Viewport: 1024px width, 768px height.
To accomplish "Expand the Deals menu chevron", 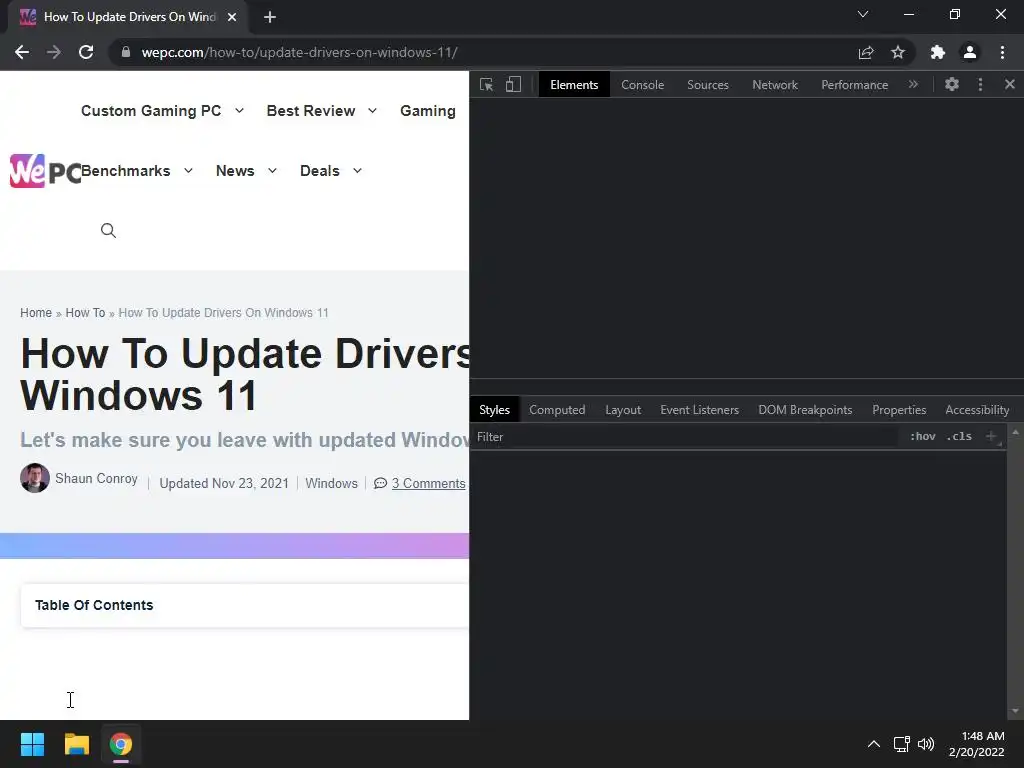I will (x=357, y=170).
